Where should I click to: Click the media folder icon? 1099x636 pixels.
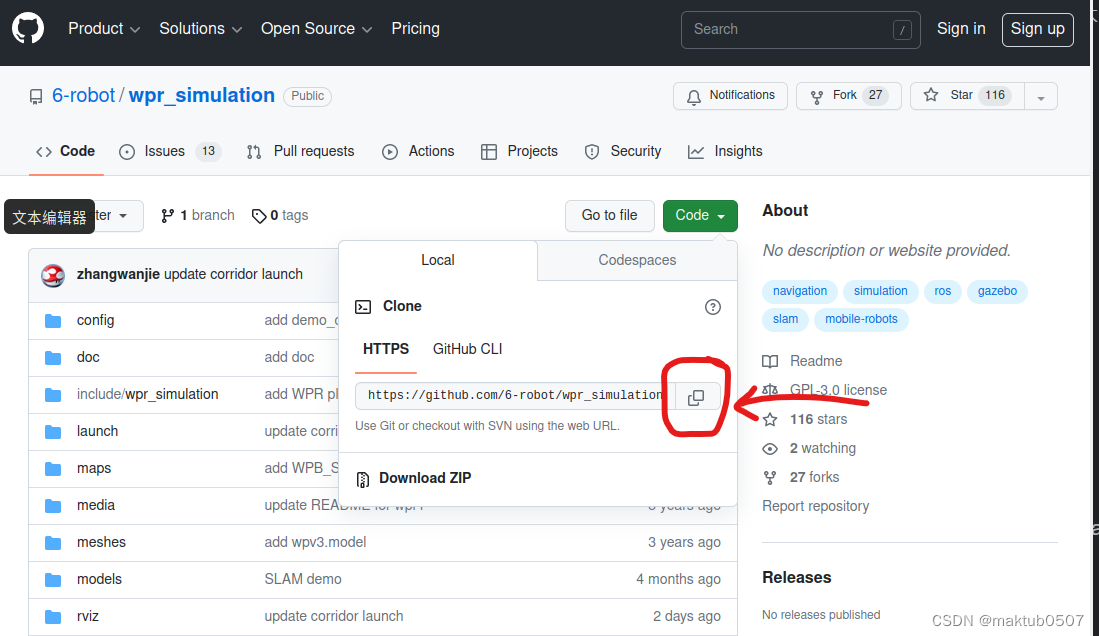click(x=53, y=506)
